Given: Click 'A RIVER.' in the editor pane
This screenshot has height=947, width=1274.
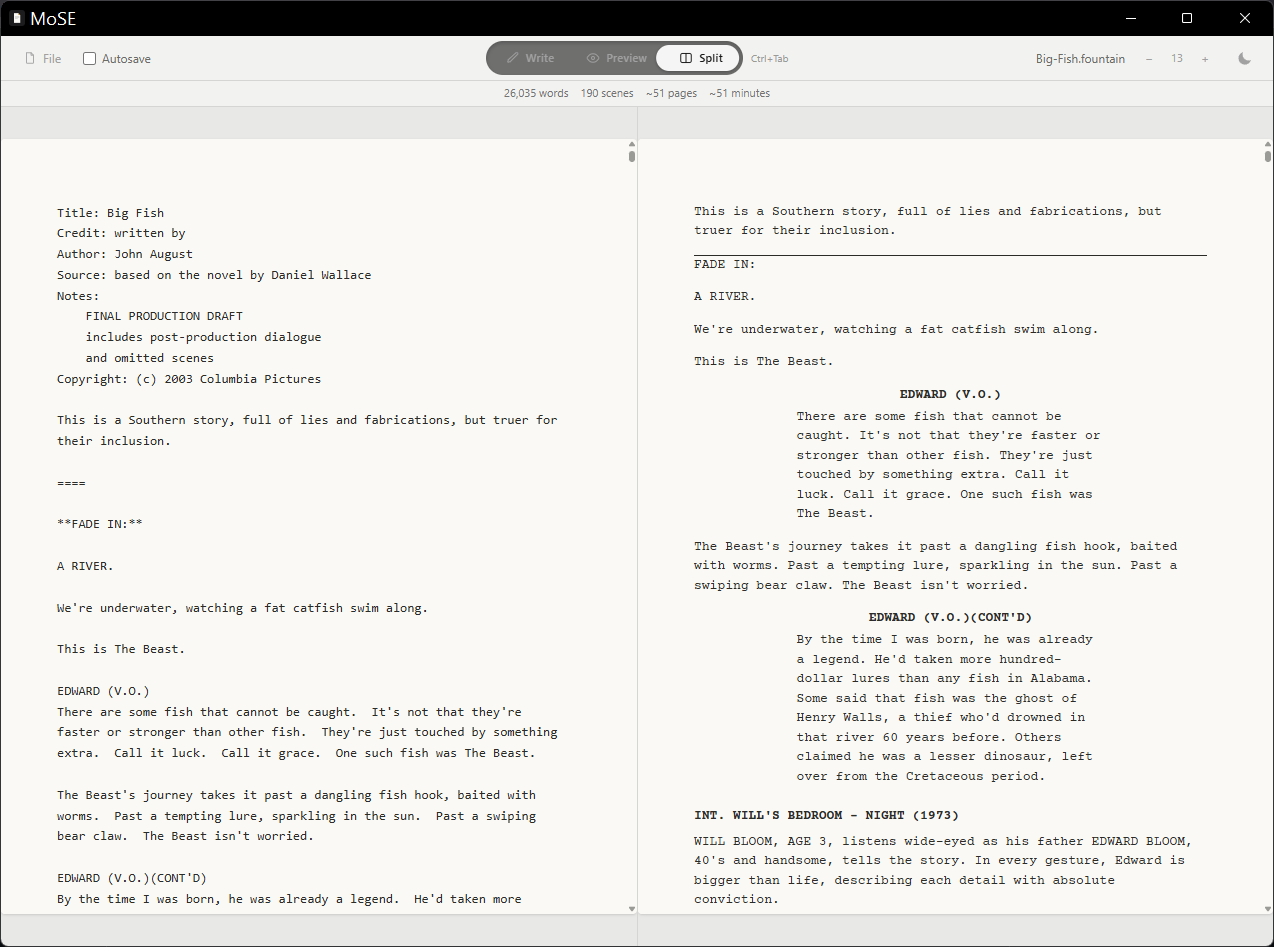Looking at the screenshot, I should click(x=85, y=566).
